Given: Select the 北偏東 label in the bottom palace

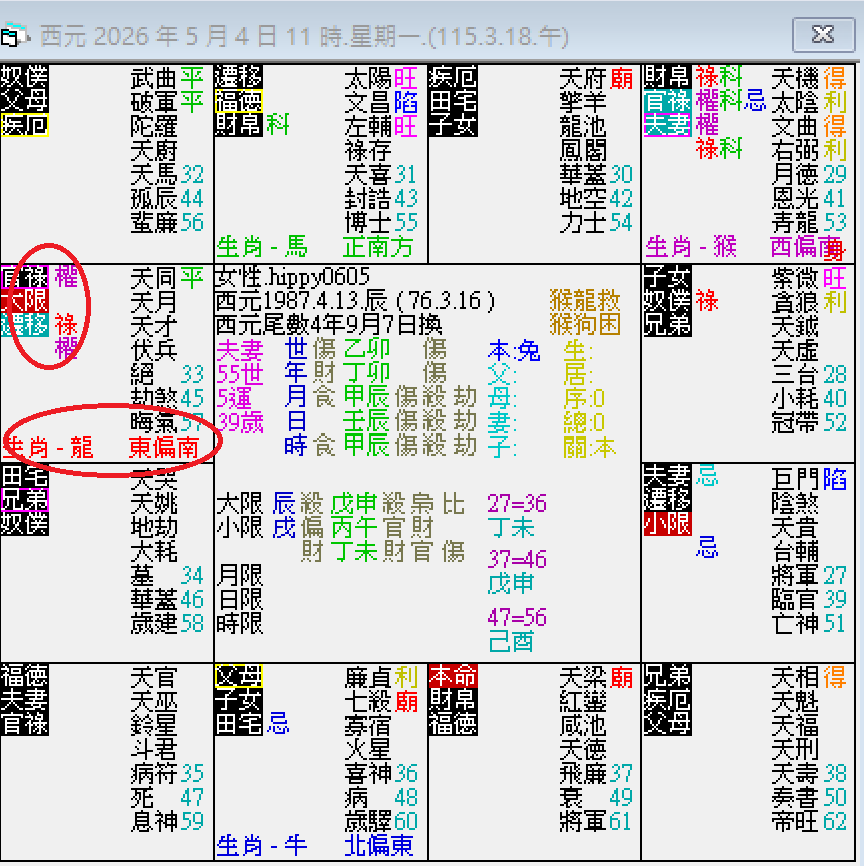Looking at the screenshot, I should click(x=380, y=844).
